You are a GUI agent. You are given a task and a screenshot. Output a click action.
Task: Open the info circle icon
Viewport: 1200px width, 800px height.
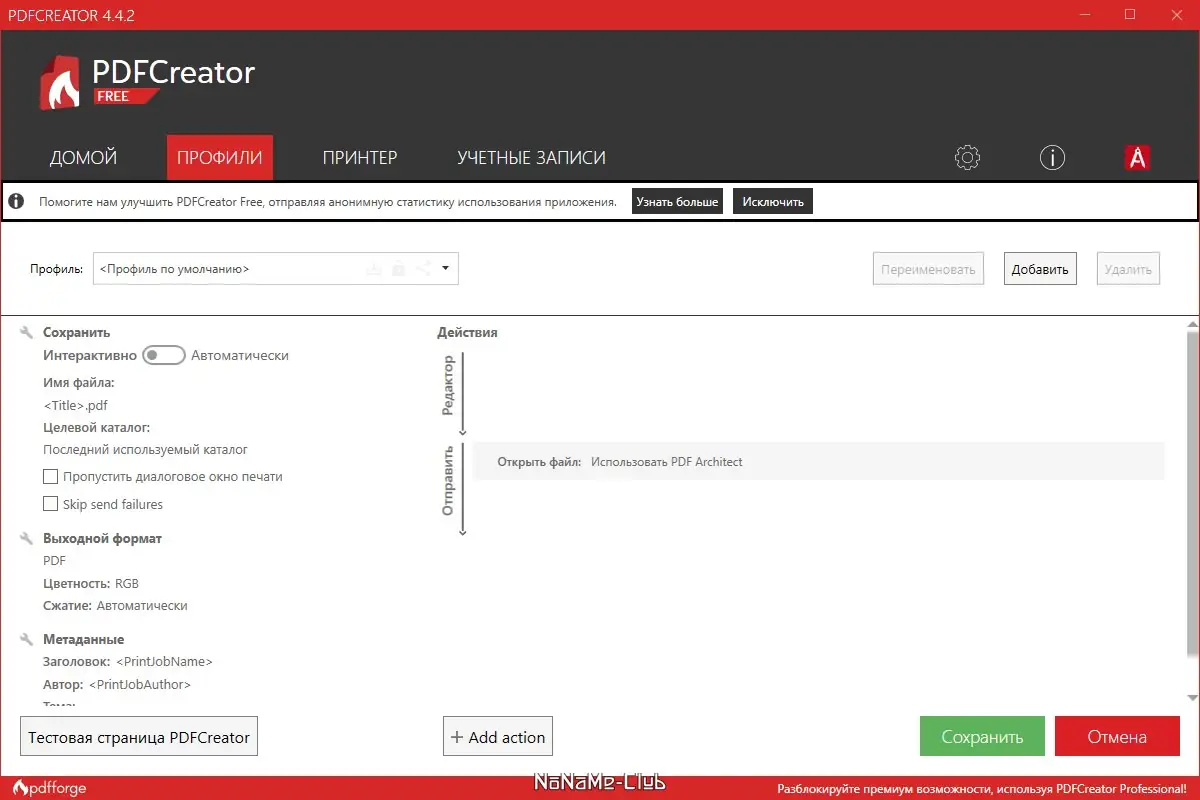(1052, 157)
